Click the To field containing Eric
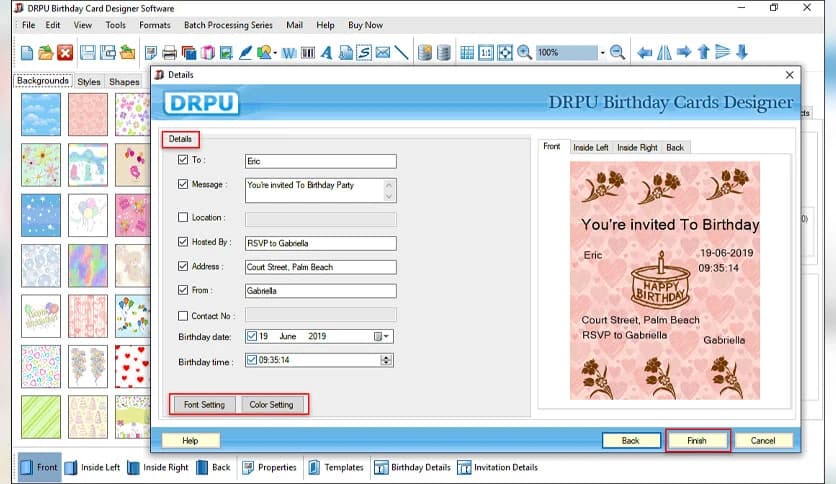This screenshot has height=484, width=836. pos(320,161)
